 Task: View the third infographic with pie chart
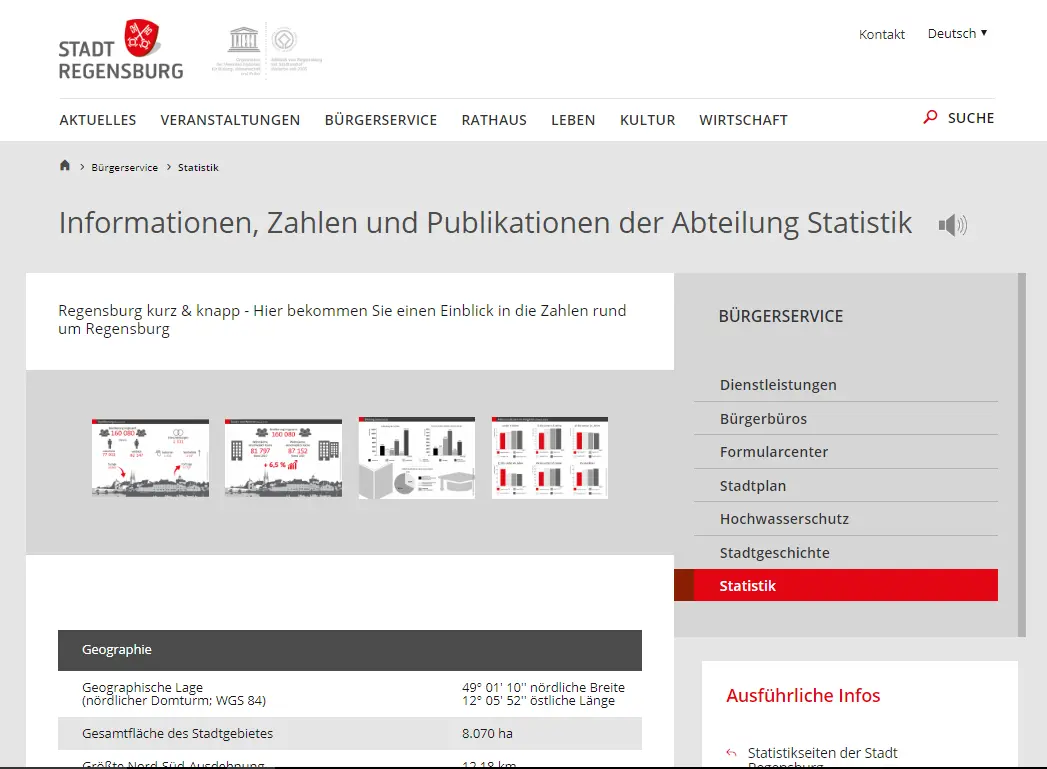click(416, 458)
